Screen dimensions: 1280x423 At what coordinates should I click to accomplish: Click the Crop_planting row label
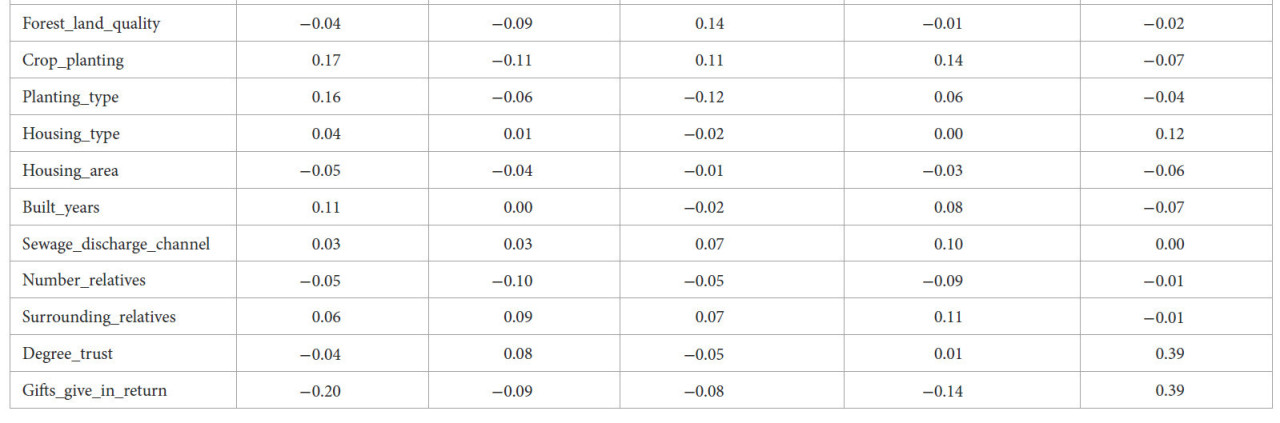pyautogui.click(x=73, y=61)
